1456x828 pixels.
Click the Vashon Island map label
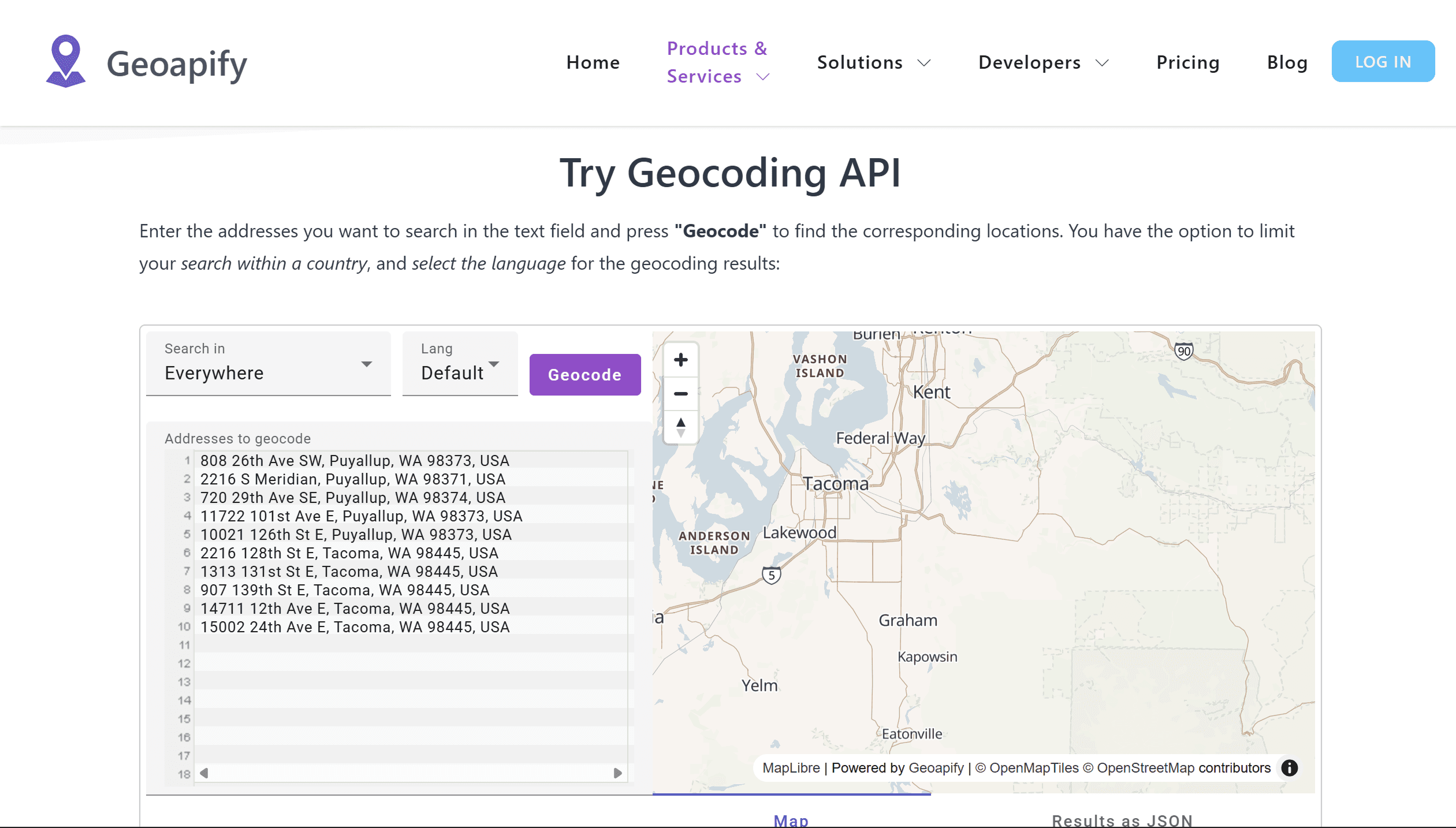820,366
